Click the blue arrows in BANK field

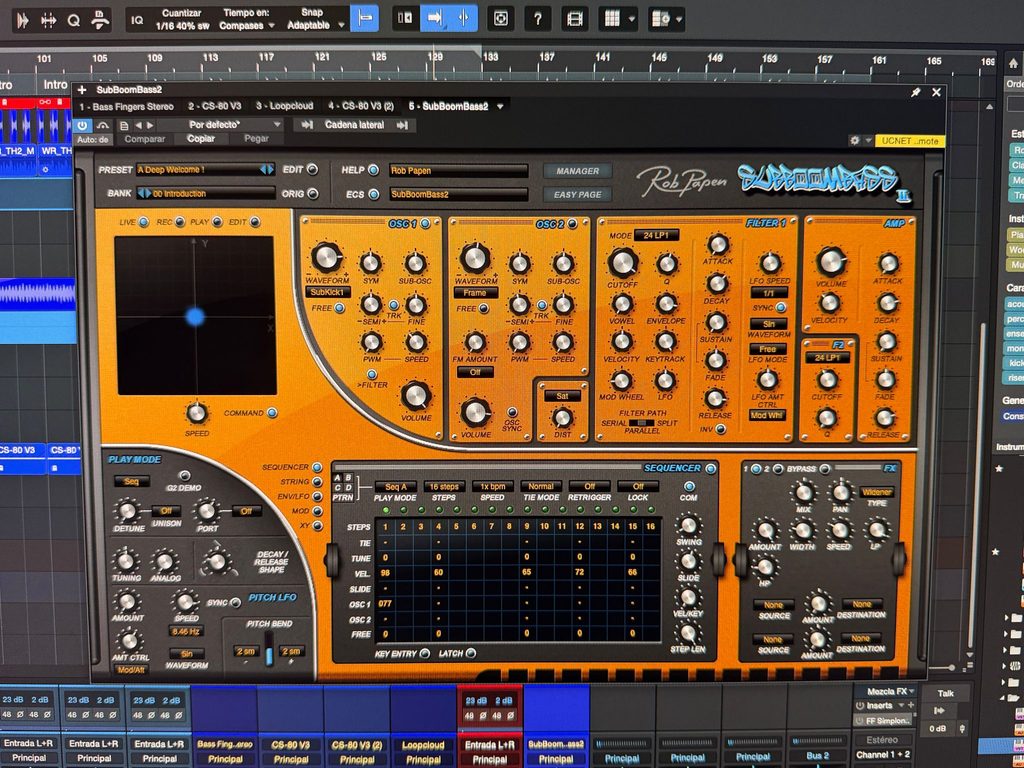[144, 193]
